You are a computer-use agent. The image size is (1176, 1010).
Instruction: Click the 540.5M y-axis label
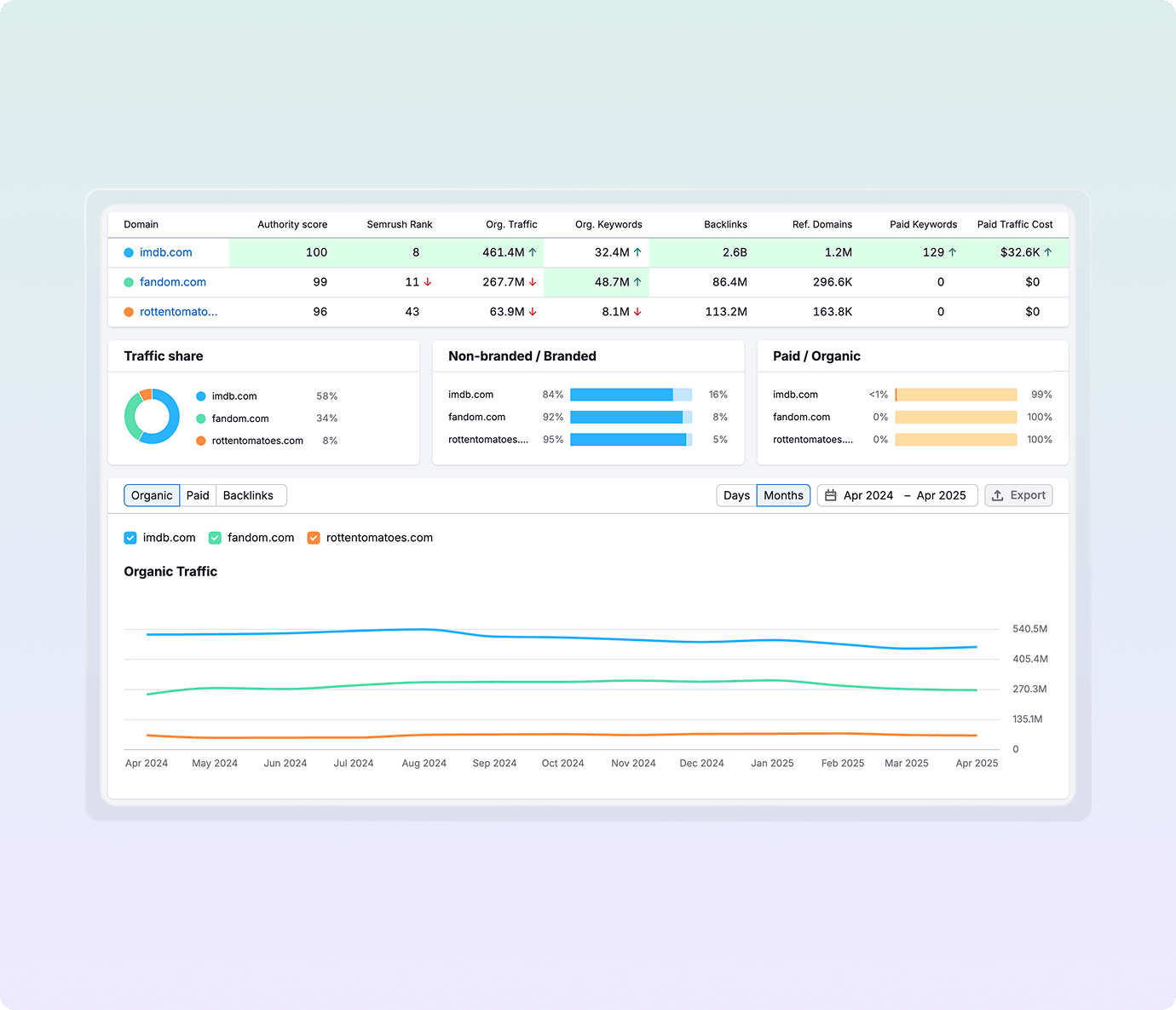click(x=1030, y=629)
